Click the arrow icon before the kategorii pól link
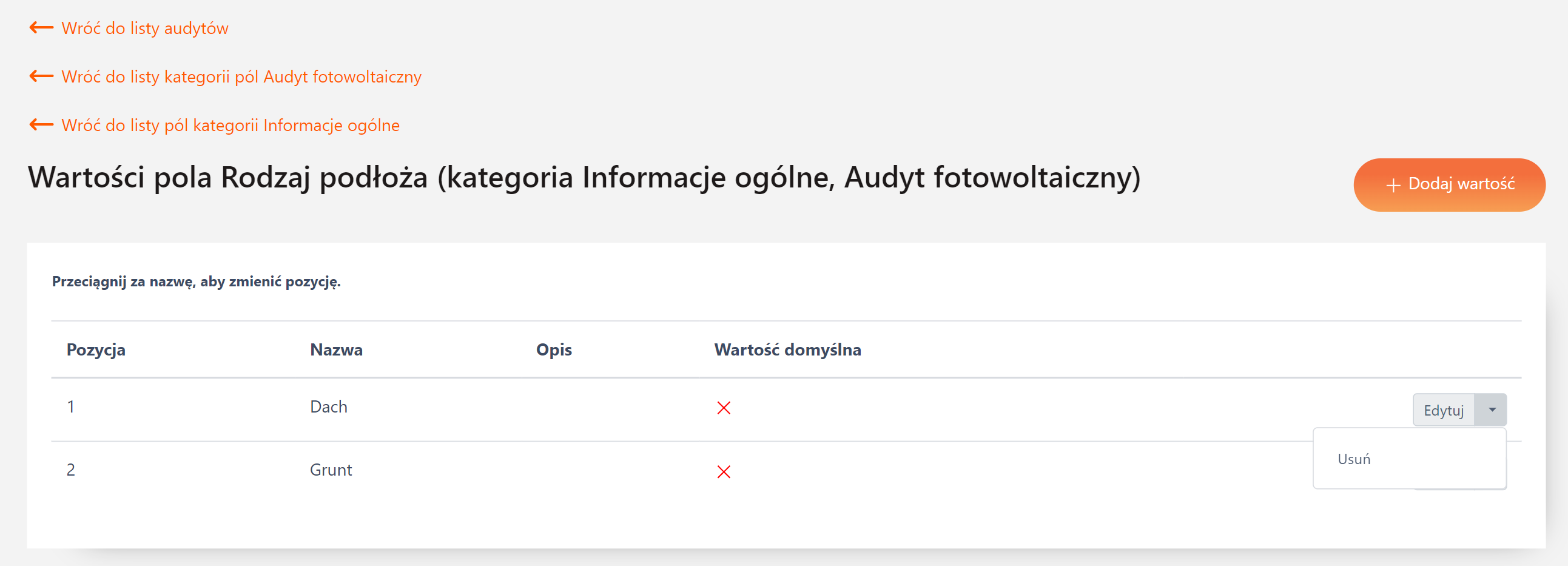This screenshot has height=566, width=1568. pos(41,76)
